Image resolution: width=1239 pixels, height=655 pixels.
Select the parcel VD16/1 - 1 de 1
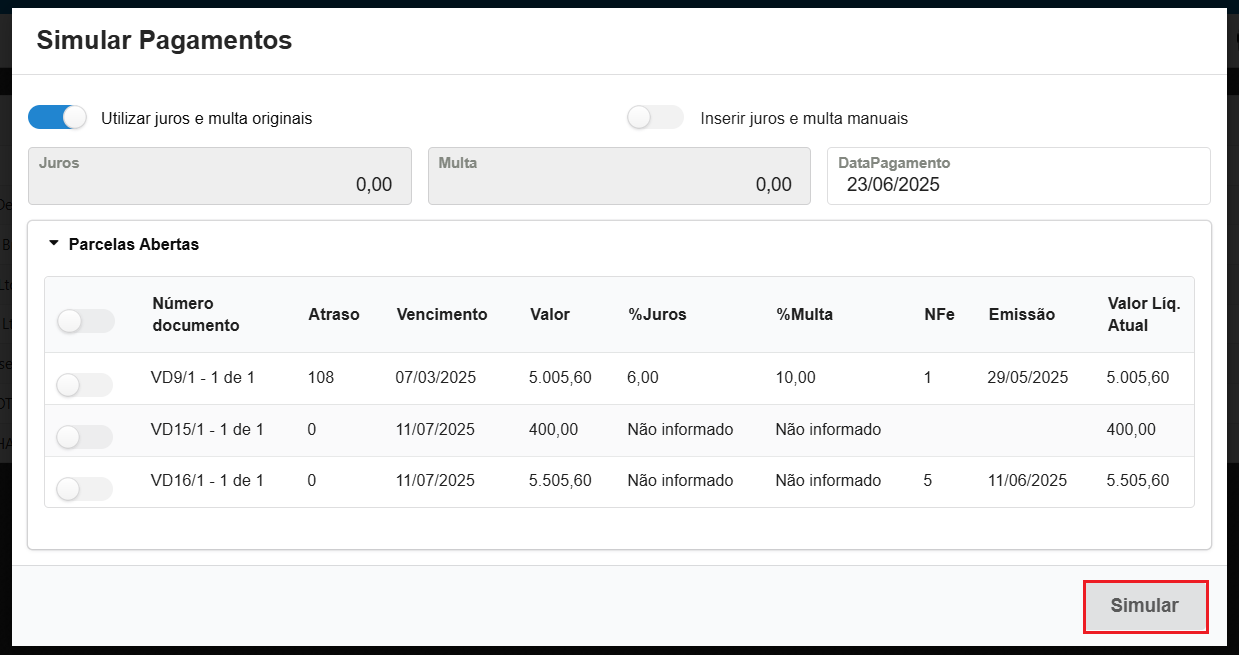83,488
